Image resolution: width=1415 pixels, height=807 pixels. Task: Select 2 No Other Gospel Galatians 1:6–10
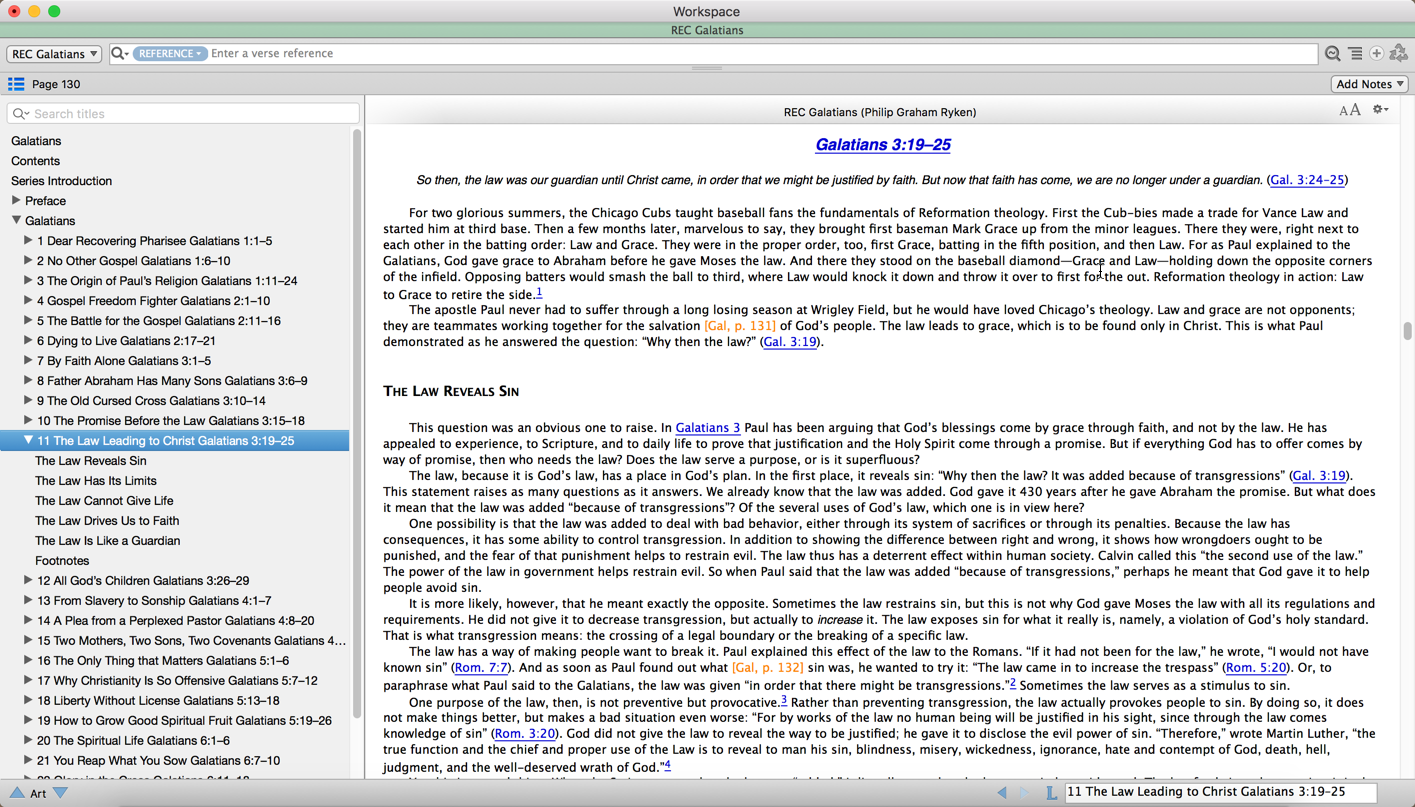(133, 261)
